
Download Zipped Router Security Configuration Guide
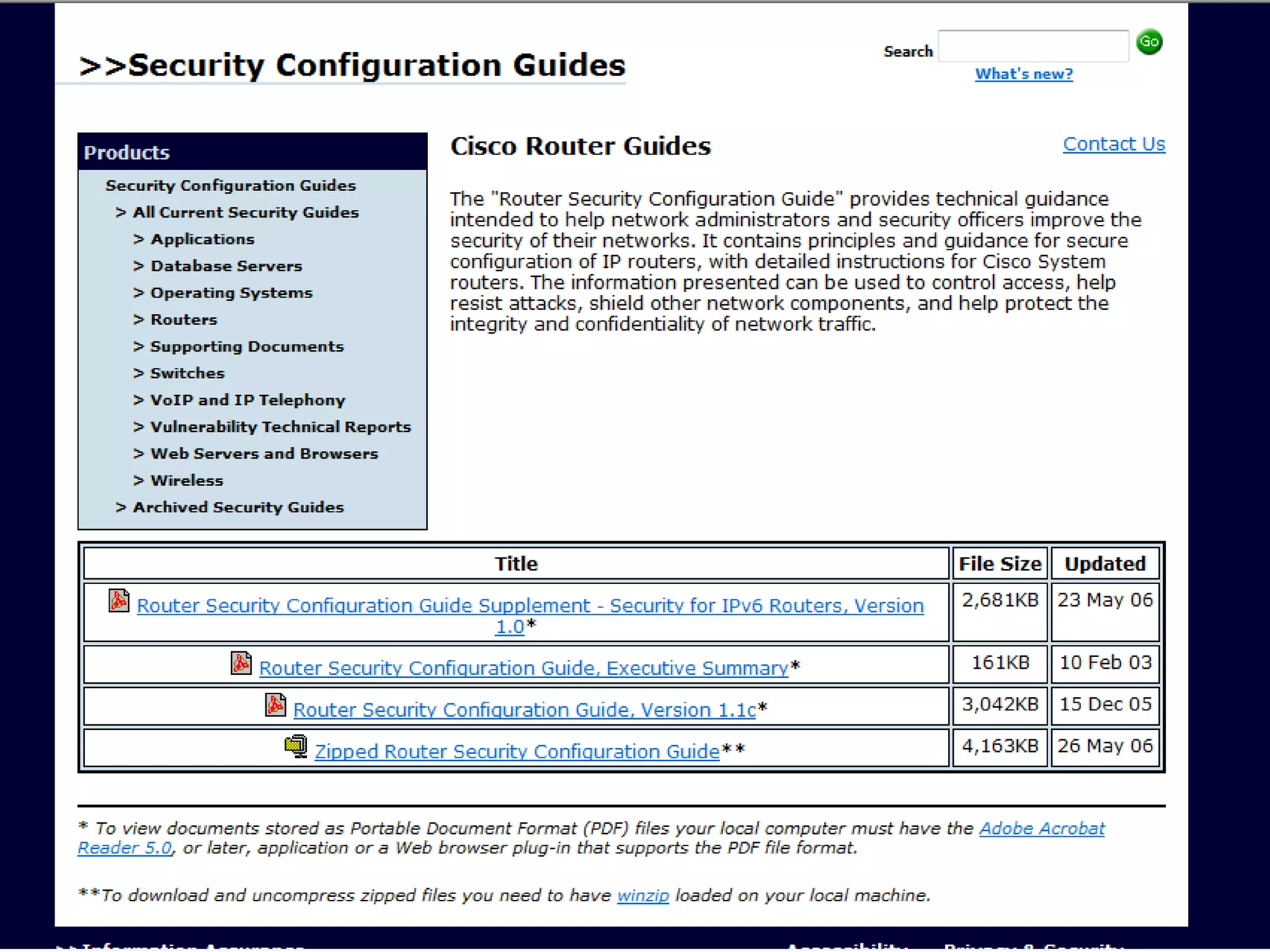[x=517, y=751]
